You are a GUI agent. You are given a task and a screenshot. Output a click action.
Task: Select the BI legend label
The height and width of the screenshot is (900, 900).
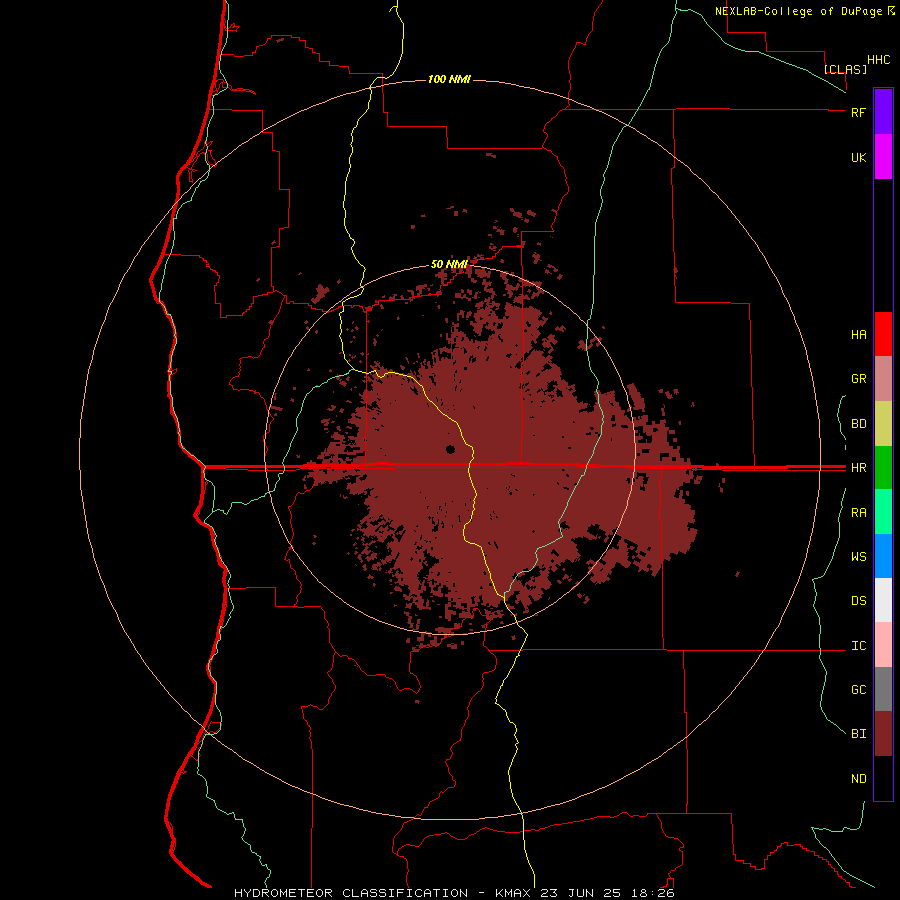click(858, 734)
